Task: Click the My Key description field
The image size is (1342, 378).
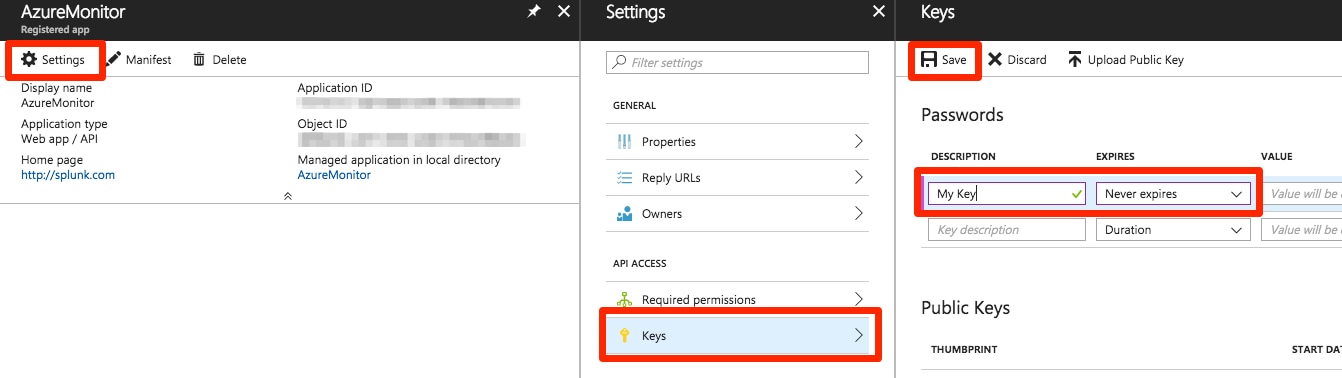Action: coord(1007,194)
